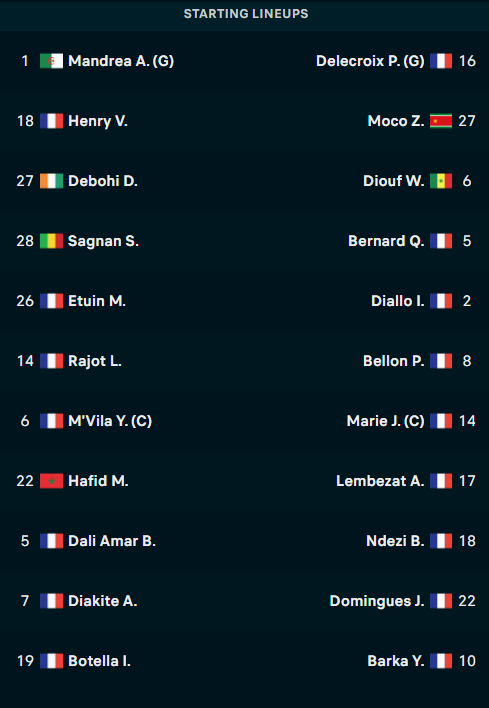
Task: Click shirt number 28 of Sagnan S.
Action: 25,241
